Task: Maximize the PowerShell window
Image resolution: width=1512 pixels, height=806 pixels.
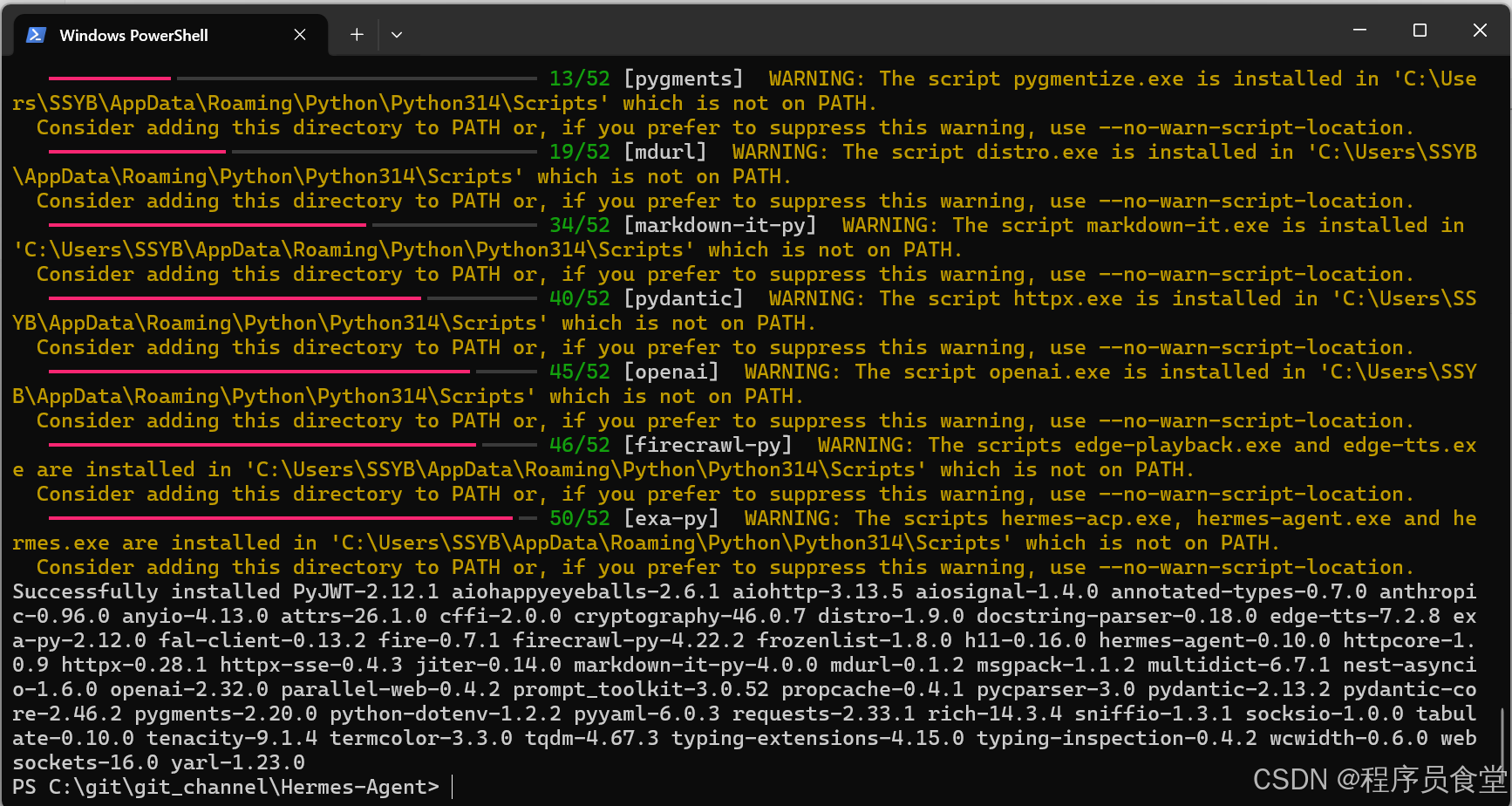Action: tap(1420, 31)
